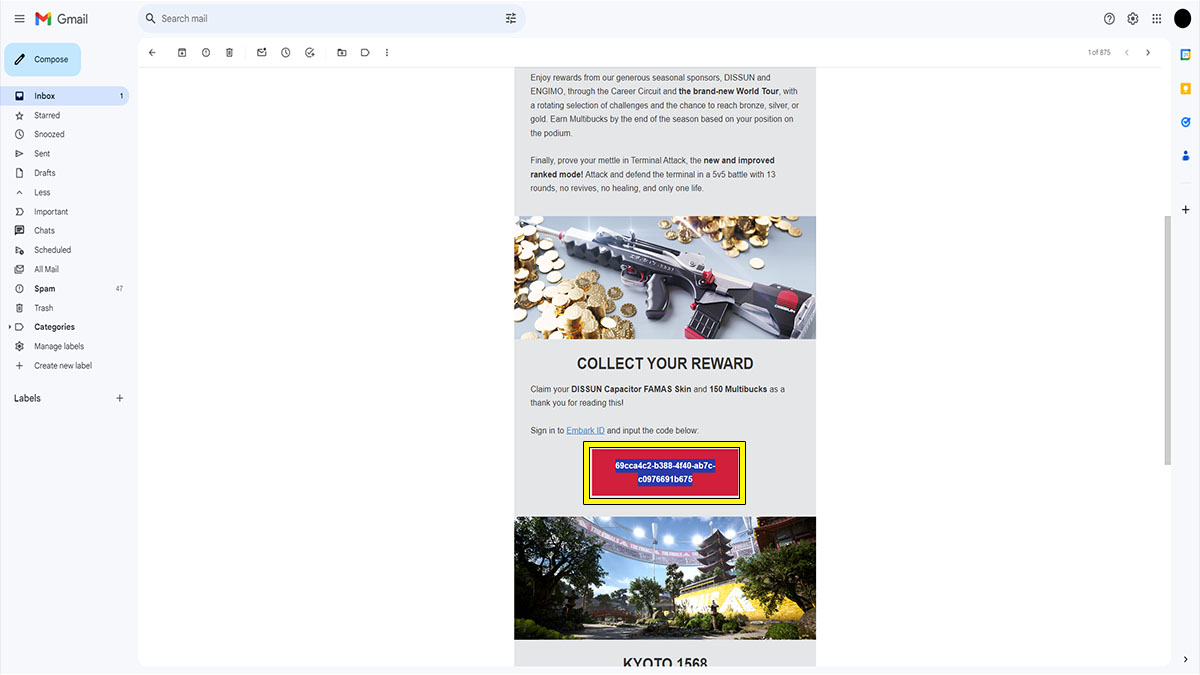Image resolution: width=1200 pixels, height=675 pixels.
Task: Archive the current email
Action: [182, 52]
